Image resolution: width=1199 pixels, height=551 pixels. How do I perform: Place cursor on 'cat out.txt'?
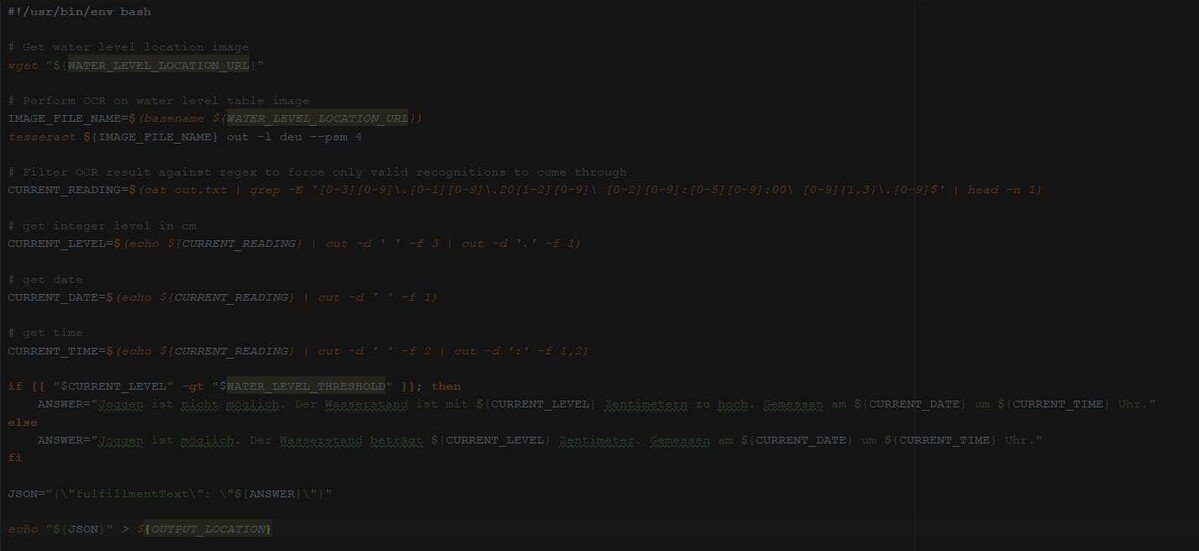(x=185, y=190)
